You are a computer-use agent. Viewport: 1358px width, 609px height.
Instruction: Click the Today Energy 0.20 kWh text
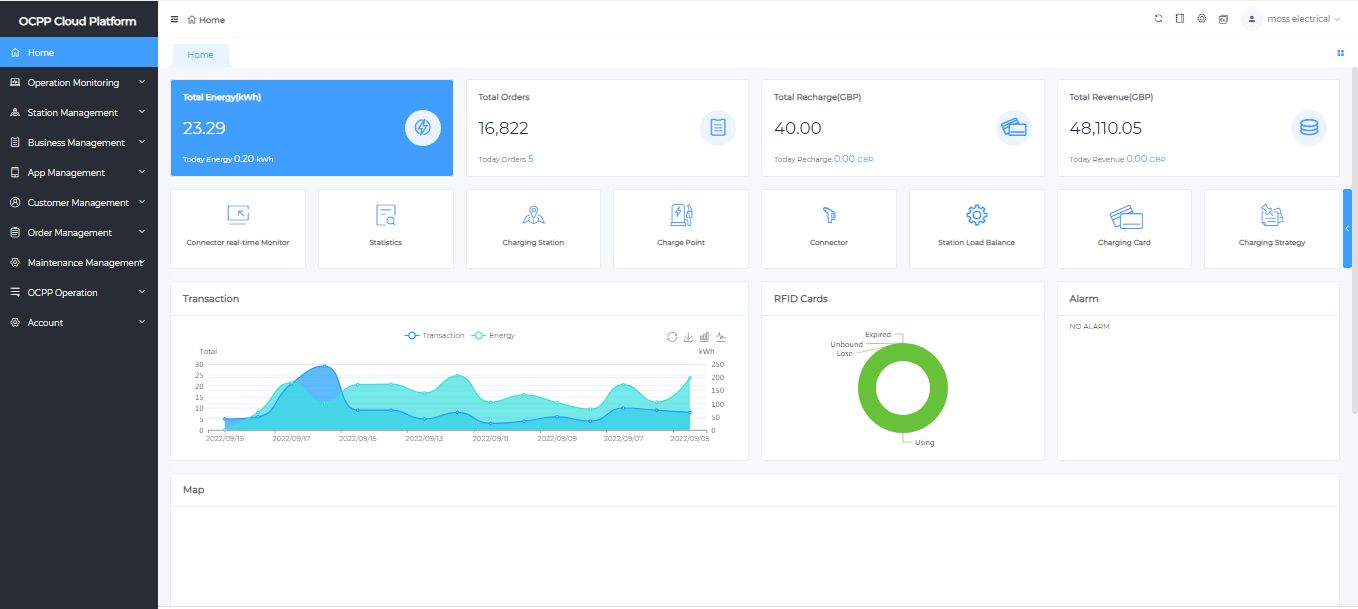coord(228,159)
